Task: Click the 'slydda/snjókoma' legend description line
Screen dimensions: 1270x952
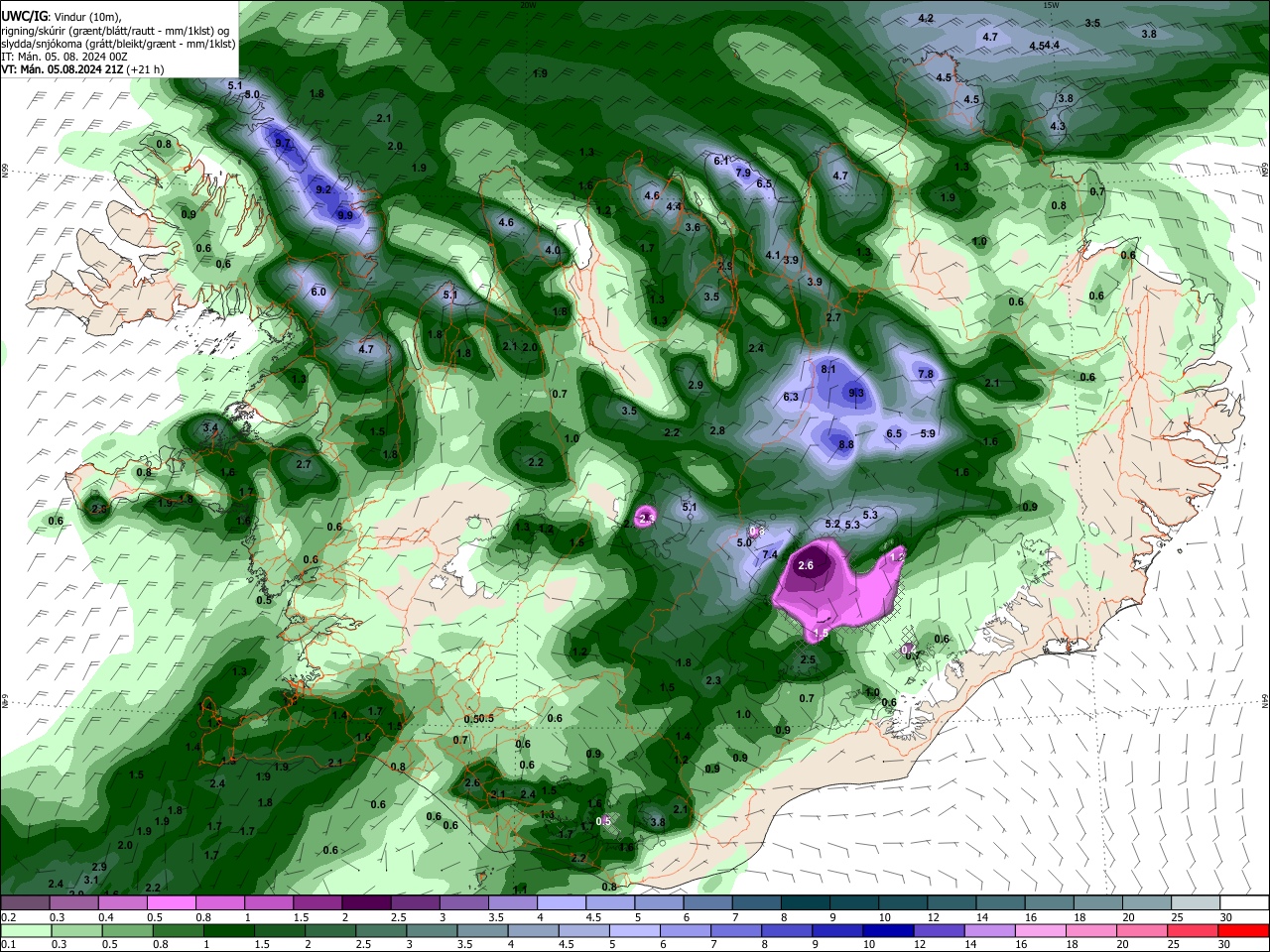Action: 118,44
